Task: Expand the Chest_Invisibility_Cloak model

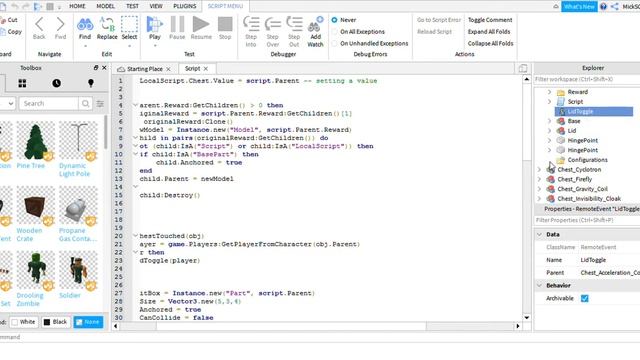Action: tap(540, 199)
